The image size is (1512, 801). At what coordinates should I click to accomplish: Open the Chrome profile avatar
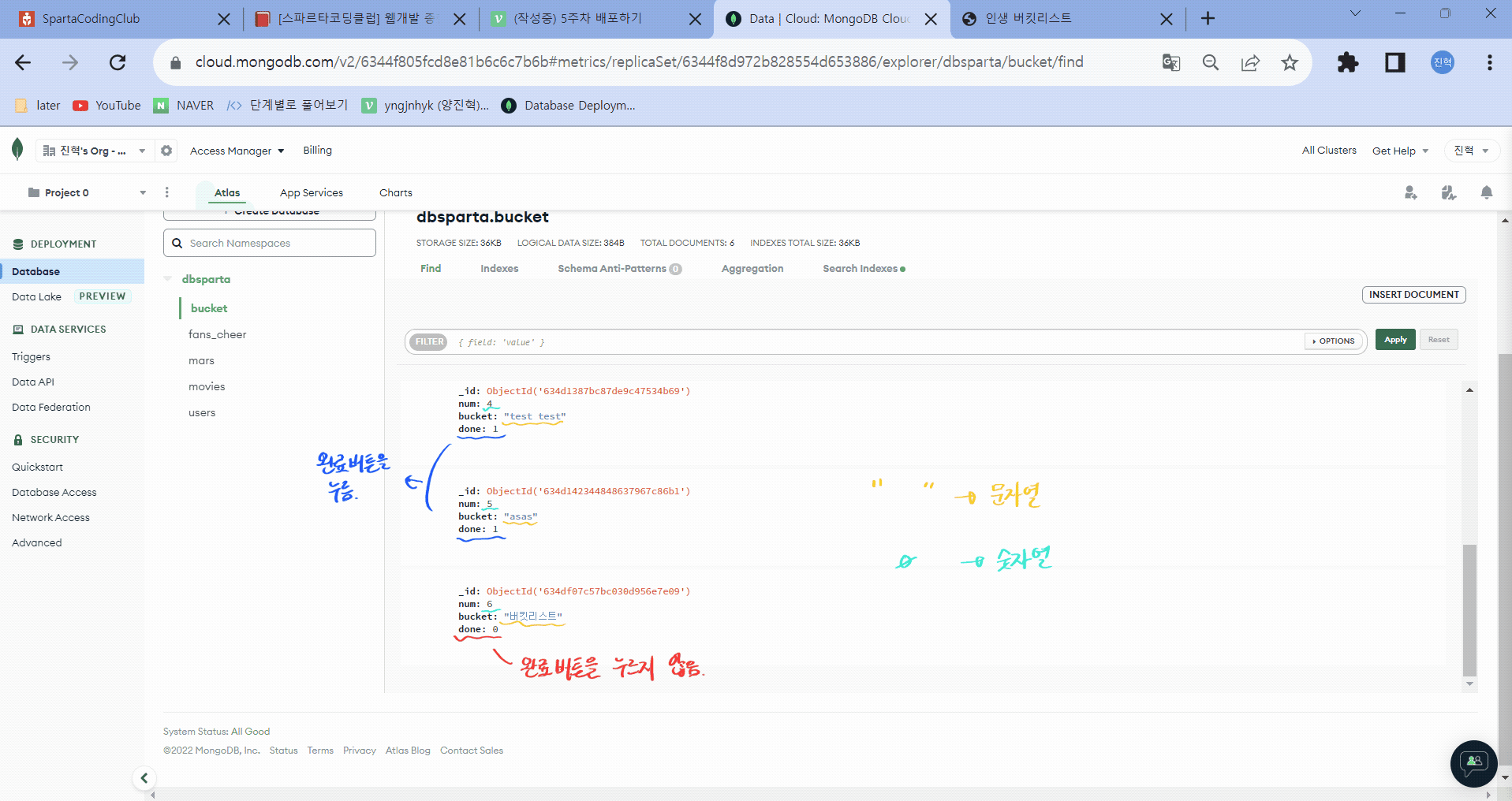pos(1443,62)
